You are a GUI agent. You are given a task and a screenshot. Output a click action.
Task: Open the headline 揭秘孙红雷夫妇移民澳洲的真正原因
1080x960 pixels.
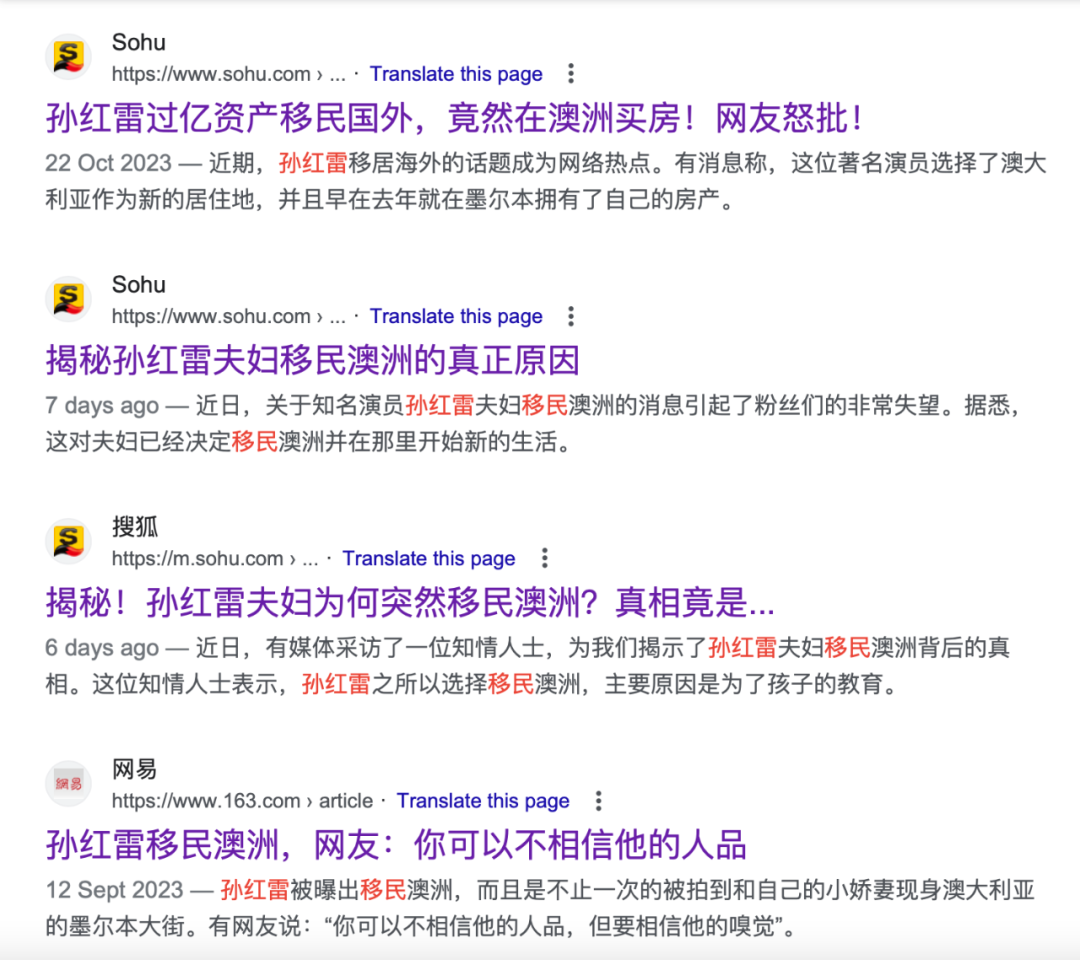coord(312,360)
